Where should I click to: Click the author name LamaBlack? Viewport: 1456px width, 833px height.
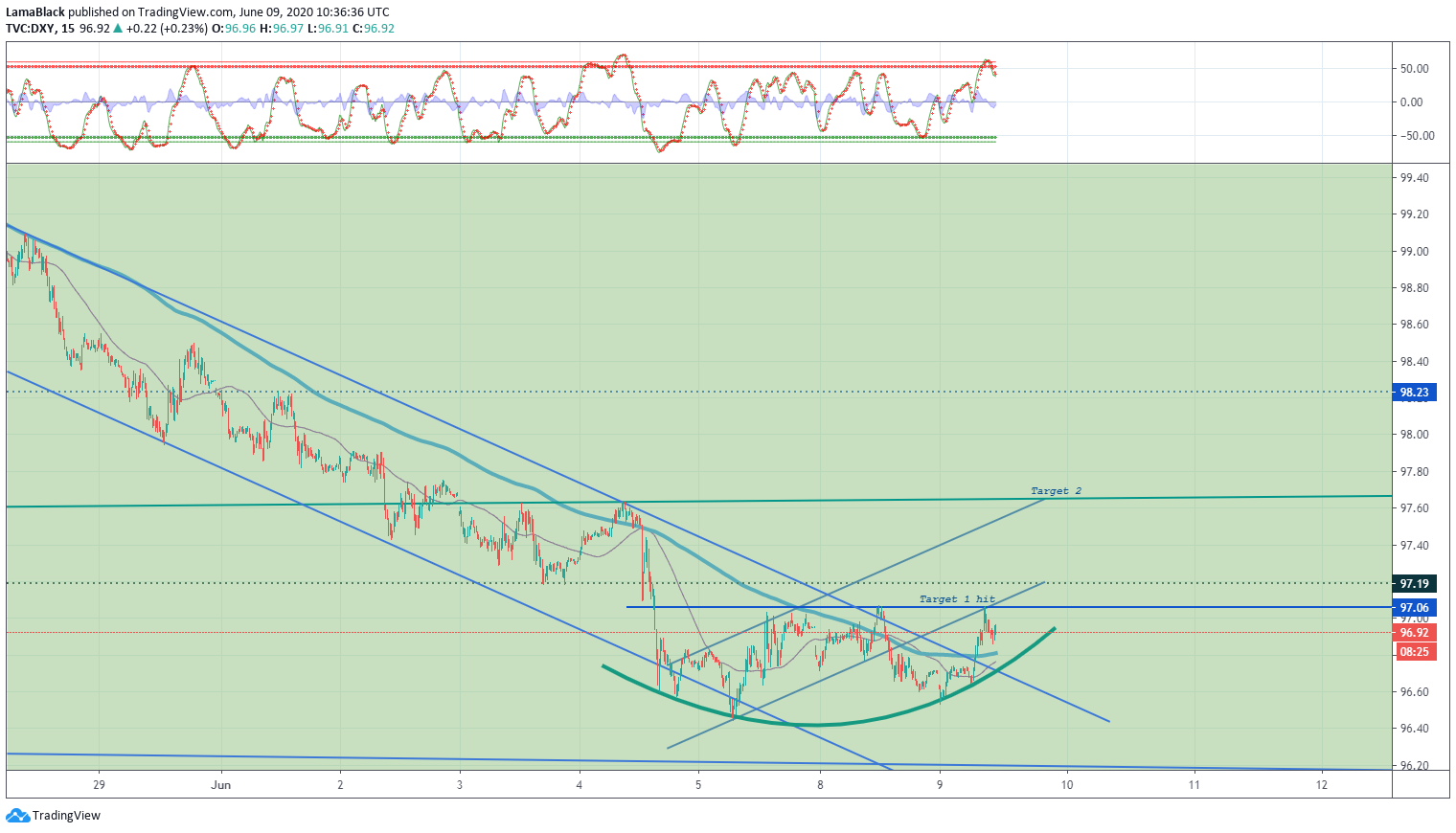(x=35, y=12)
